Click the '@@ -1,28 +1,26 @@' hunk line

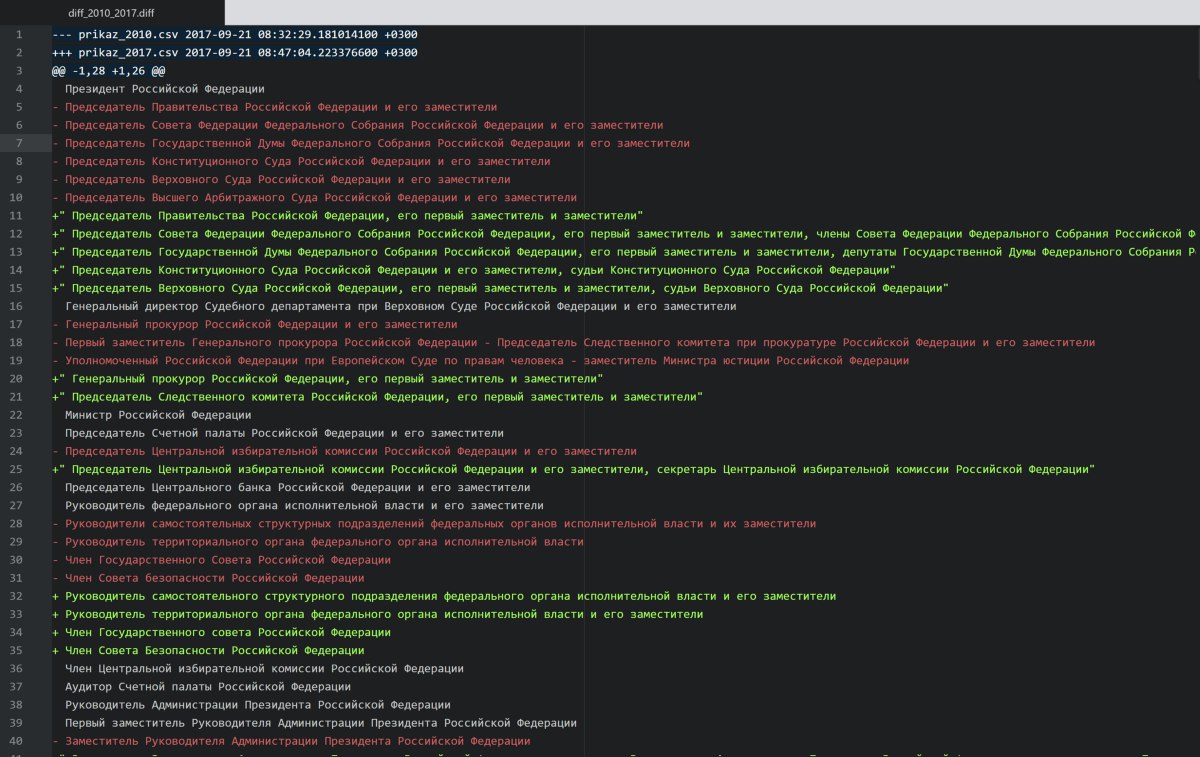pyautogui.click(x=109, y=71)
